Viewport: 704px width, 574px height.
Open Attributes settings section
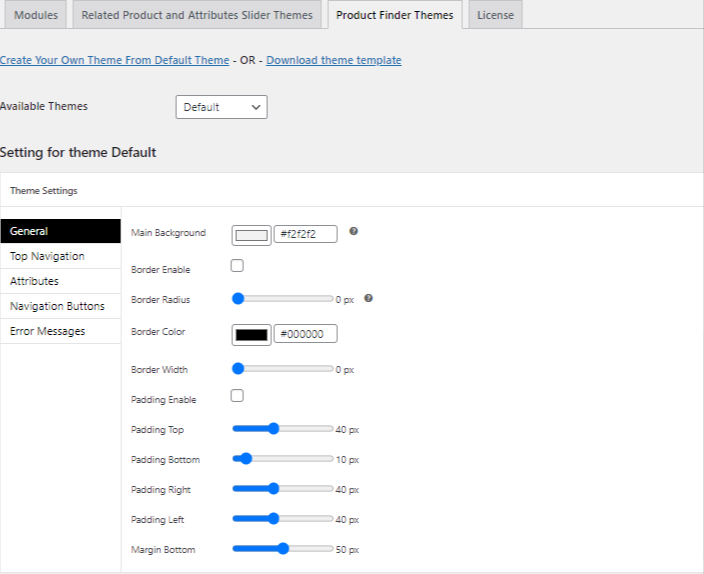(34, 281)
